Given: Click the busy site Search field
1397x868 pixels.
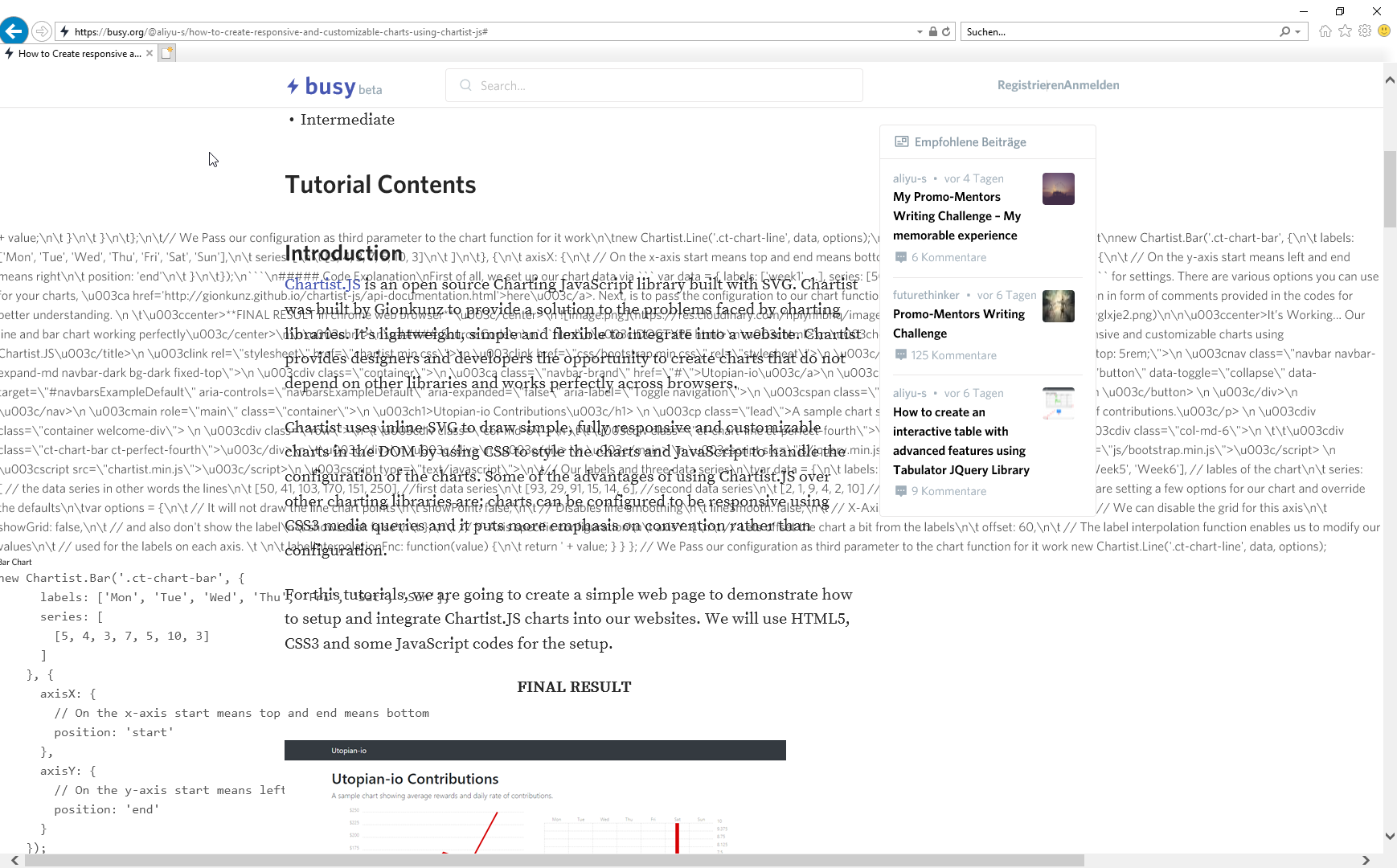Looking at the screenshot, I should [654, 85].
